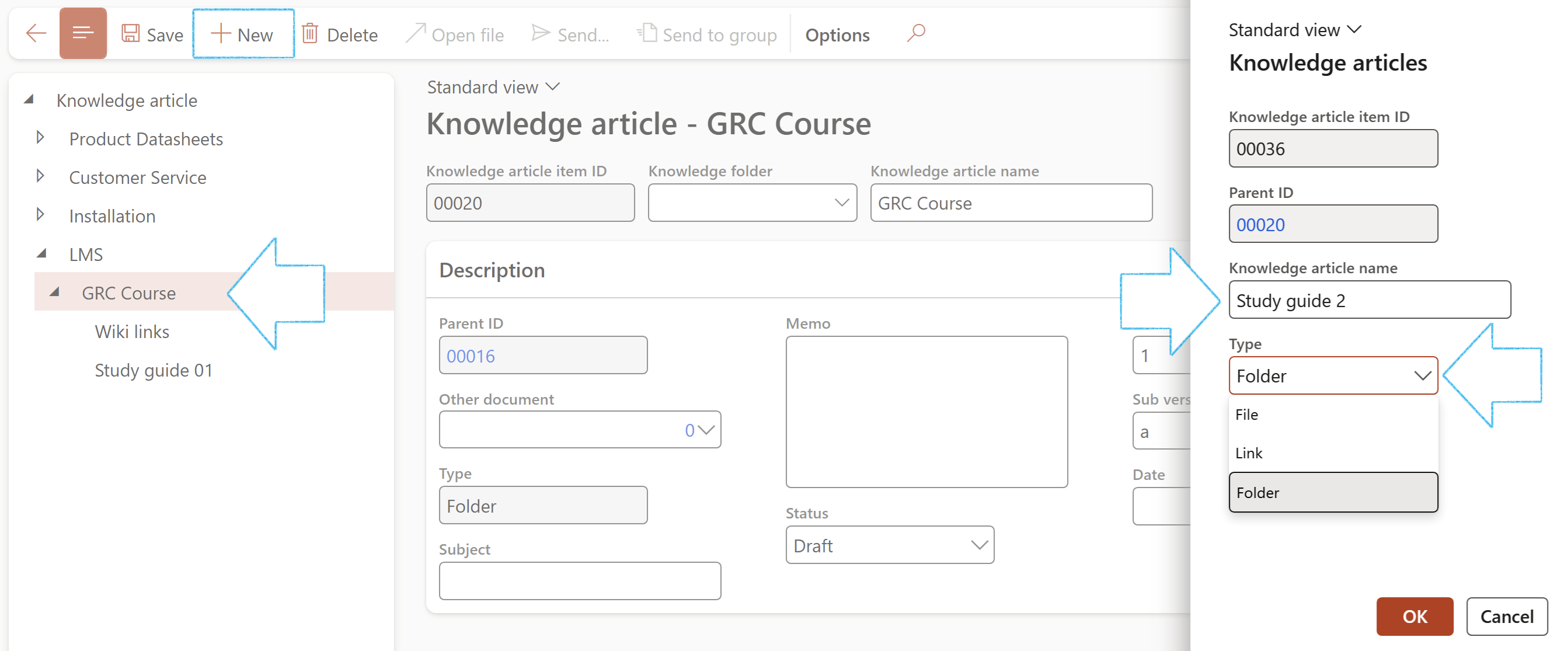Click Send... in the toolbar
This screenshot has height=651, width=1568.
[x=569, y=34]
